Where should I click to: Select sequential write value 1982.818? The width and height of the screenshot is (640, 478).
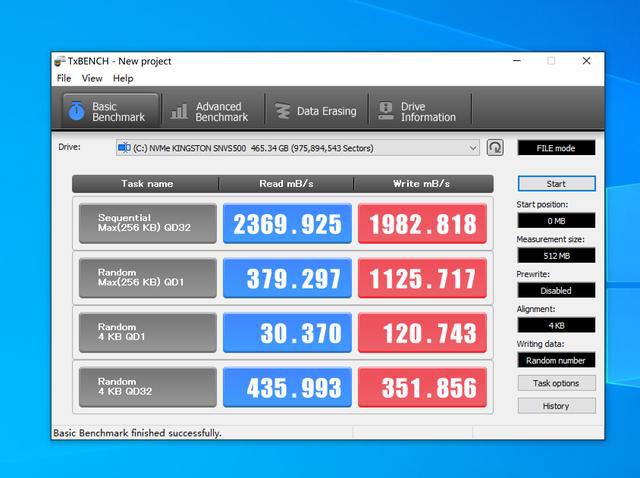[422, 223]
